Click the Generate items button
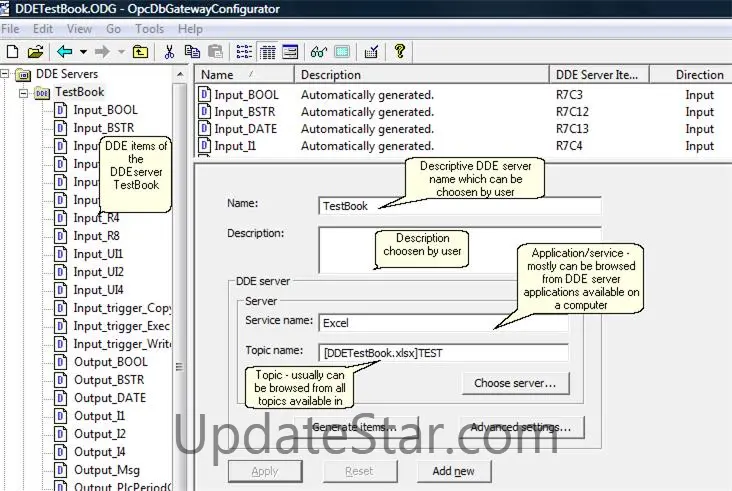The image size is (732, 491). pyautogui.click(x=356, y=427)
